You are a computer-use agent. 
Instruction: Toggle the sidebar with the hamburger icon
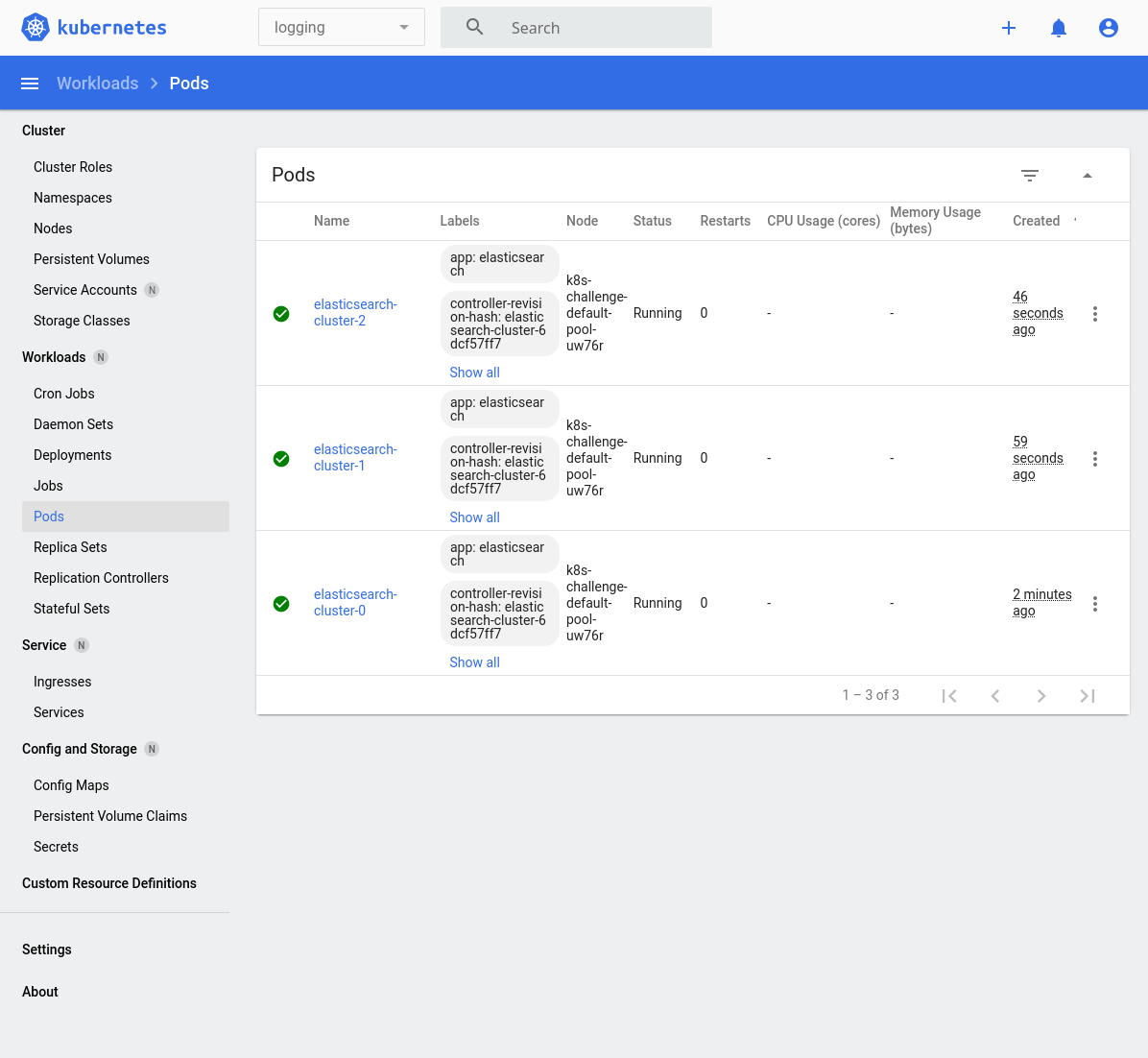pyautogui.click(x=30, y=83)
